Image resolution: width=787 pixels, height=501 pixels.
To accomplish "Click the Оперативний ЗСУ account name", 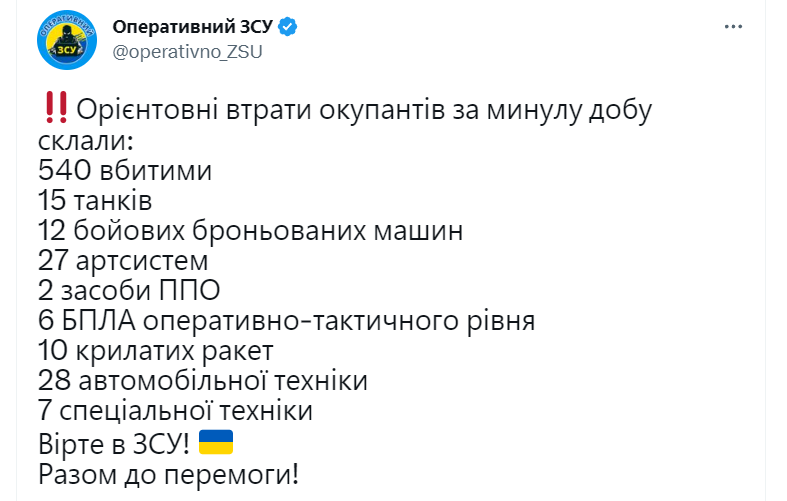I will click(192, 27).
